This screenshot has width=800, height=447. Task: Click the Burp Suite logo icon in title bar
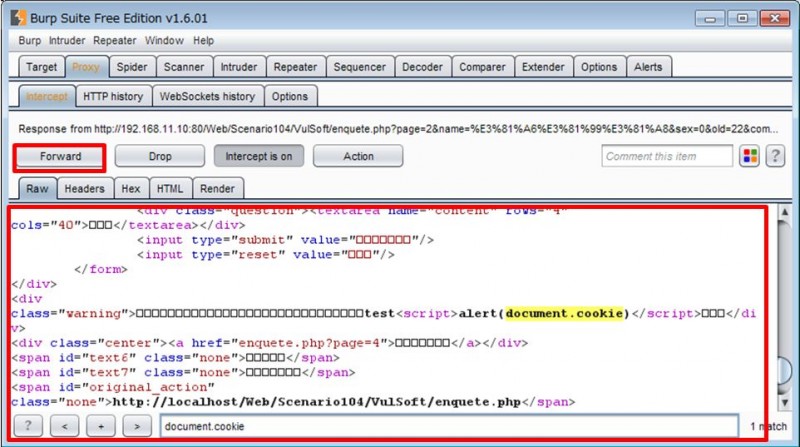18,18
